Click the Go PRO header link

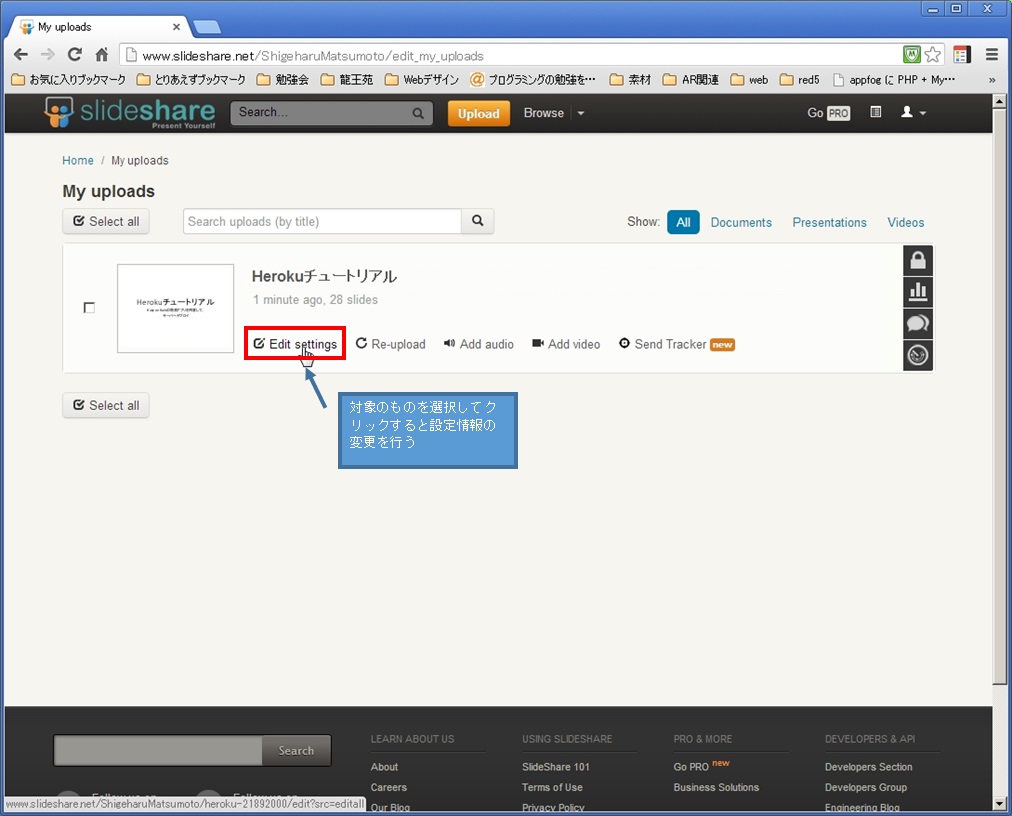pyautogui.click(x=828, y=113)
